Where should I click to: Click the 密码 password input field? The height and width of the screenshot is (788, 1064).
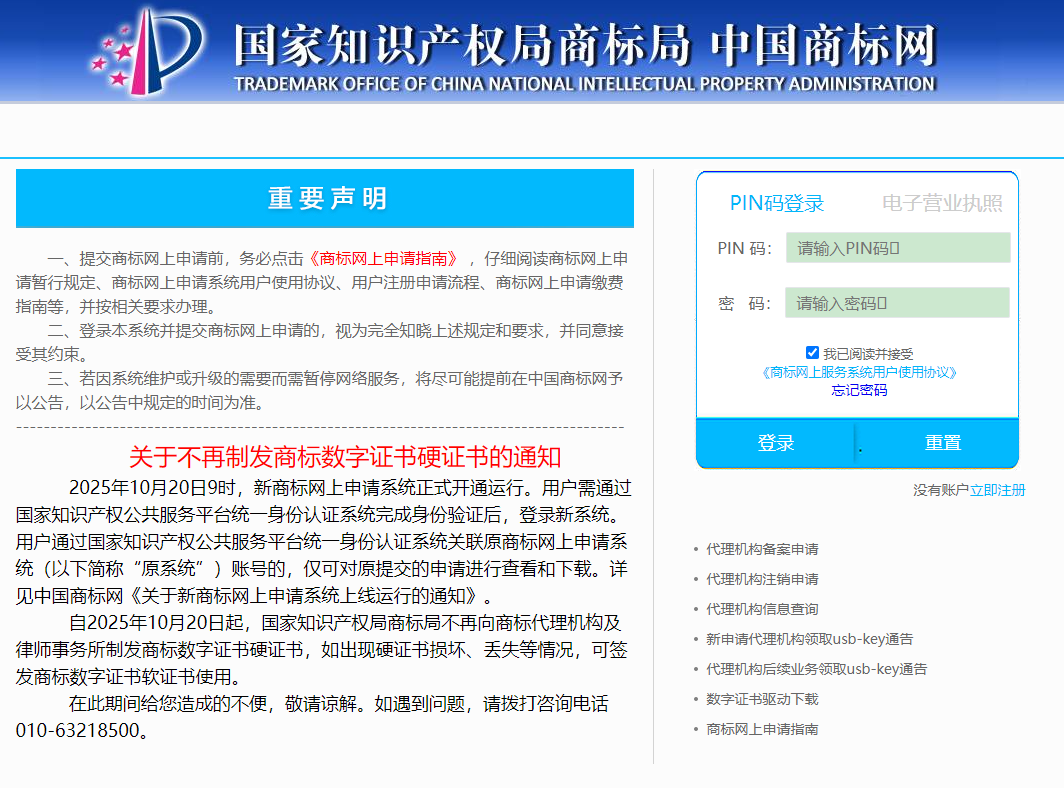pyautogui.click(x=897, y=303)
